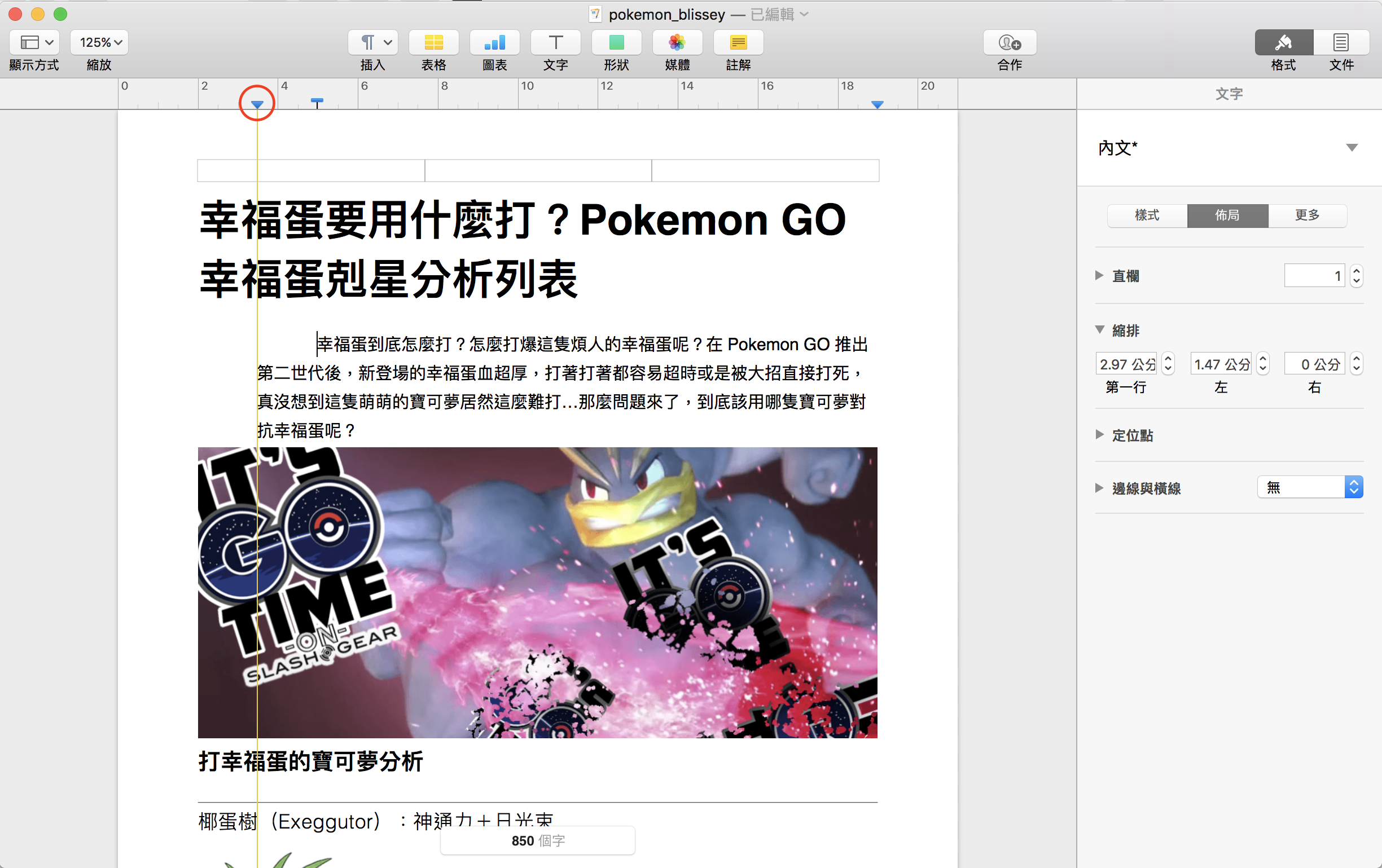Click the first header table cell
This screenshot has width=1382, height=868.
coord(311,171)
